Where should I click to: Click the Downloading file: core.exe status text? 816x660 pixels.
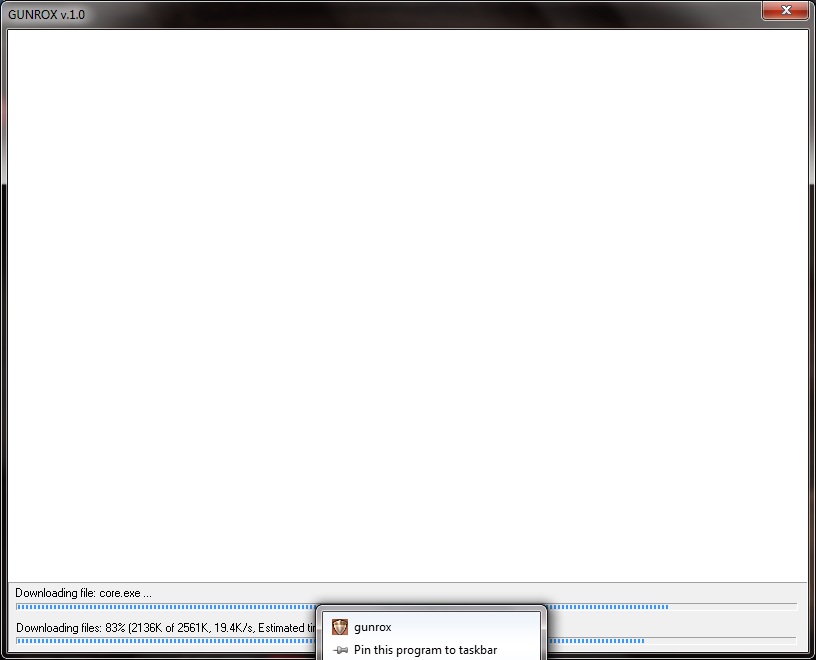click(83, 593)
